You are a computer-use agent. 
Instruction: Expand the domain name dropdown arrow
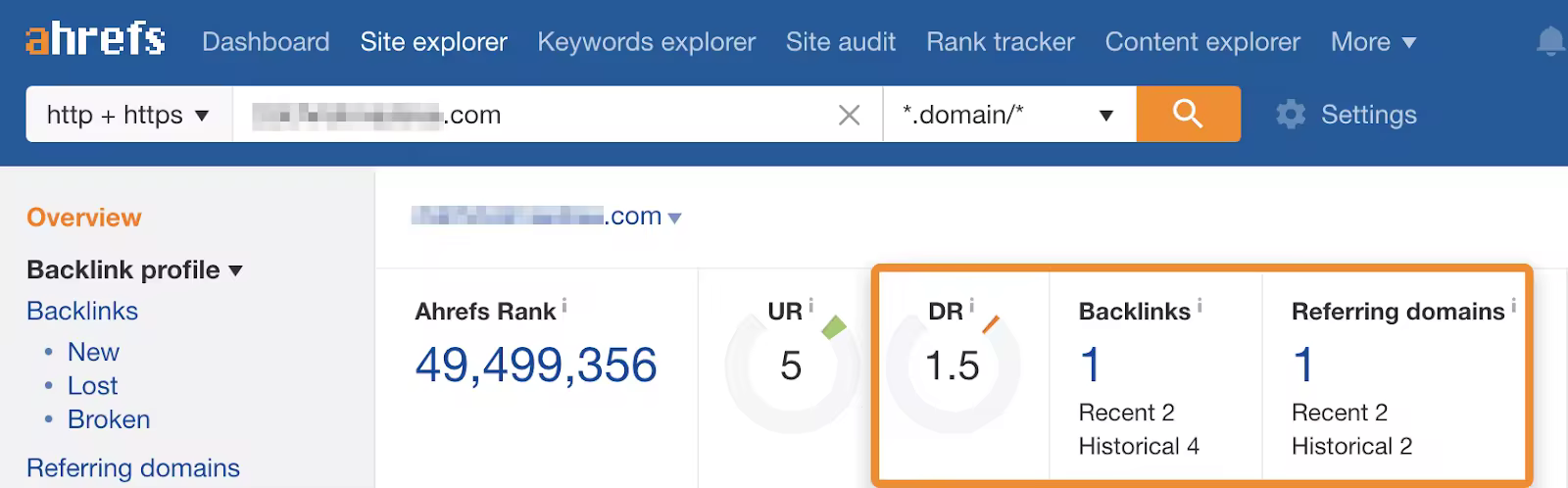click(x=674, y=219)
